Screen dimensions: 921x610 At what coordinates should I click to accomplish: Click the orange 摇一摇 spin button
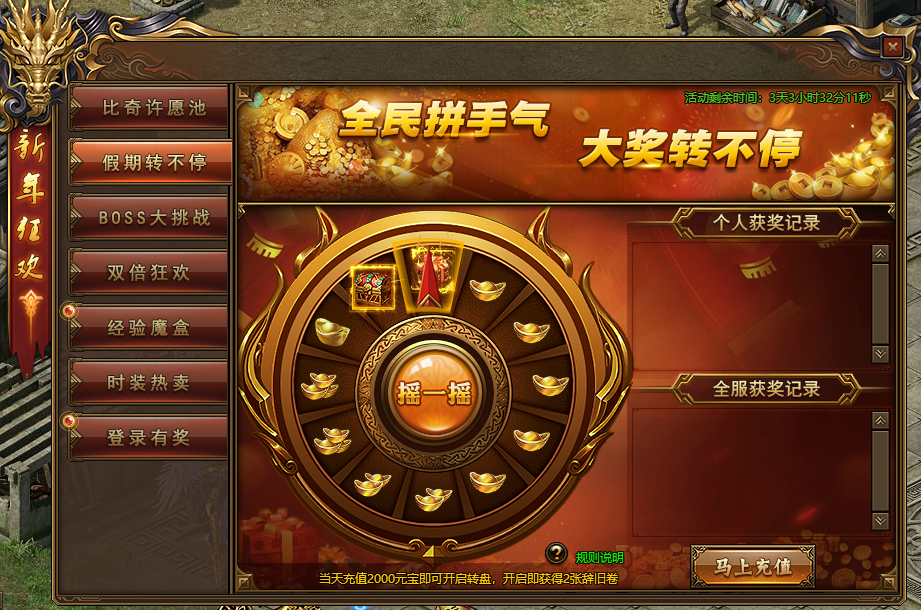click(434, 392)
